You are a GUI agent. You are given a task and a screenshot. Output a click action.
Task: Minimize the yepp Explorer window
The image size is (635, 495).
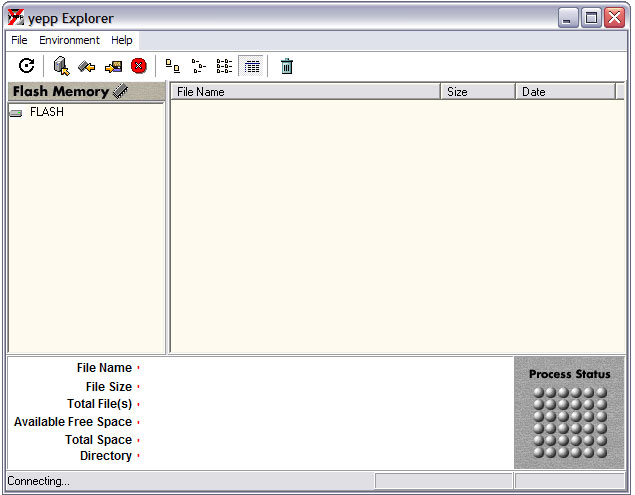(568, 18)
